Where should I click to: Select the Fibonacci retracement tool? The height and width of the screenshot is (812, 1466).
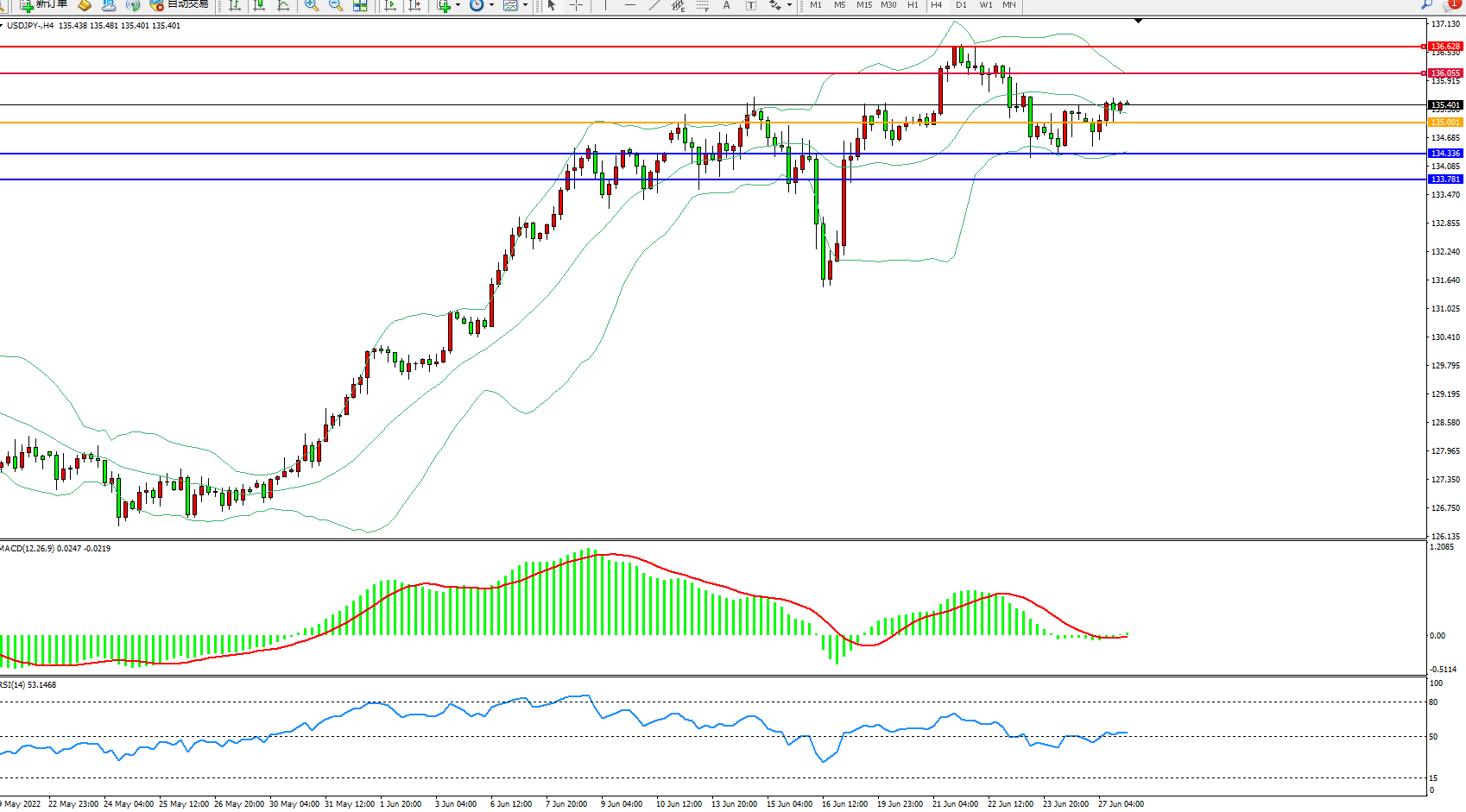click(x=702, y=5)
